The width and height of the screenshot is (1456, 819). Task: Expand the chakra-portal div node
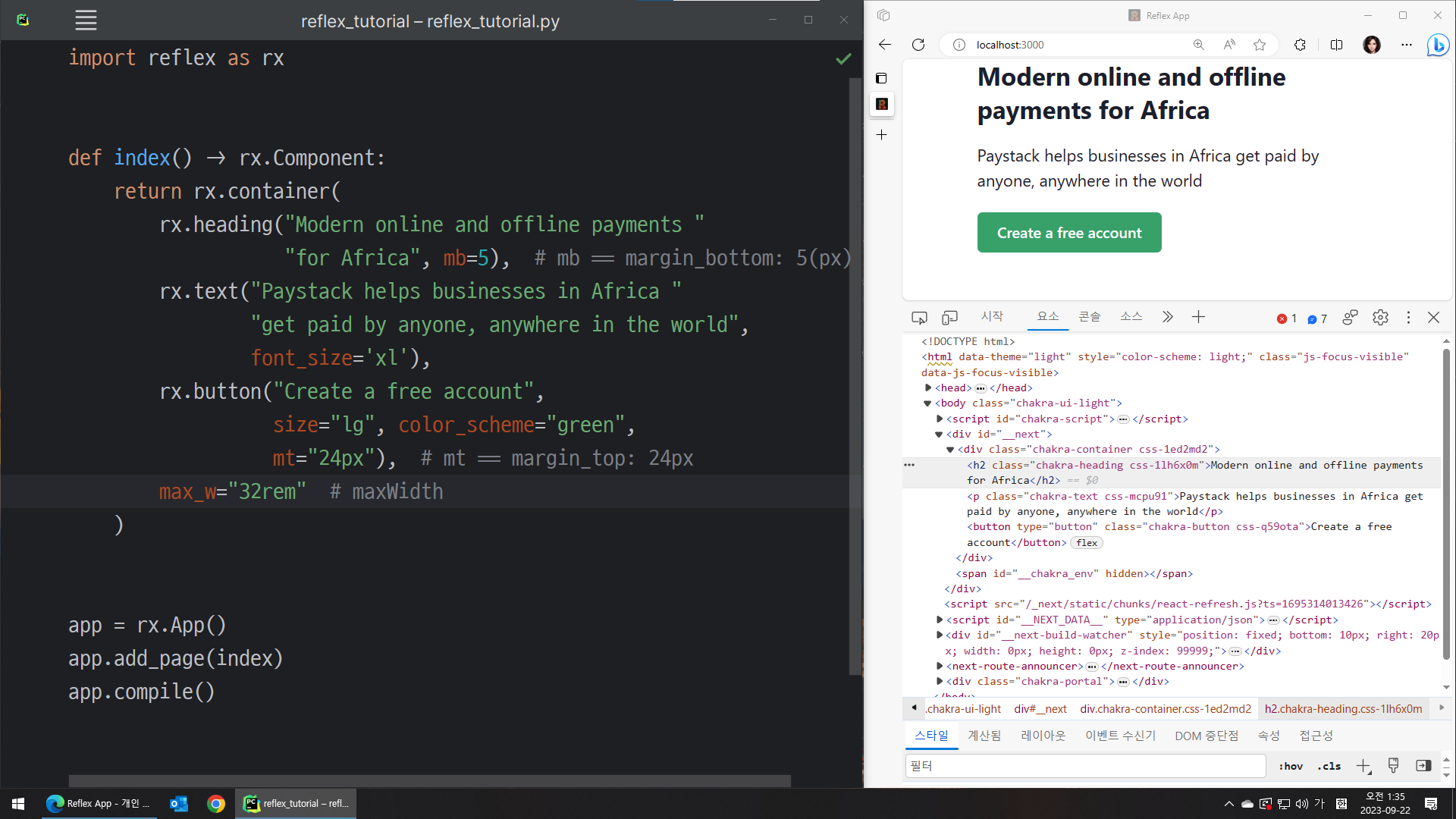(940, 681)
